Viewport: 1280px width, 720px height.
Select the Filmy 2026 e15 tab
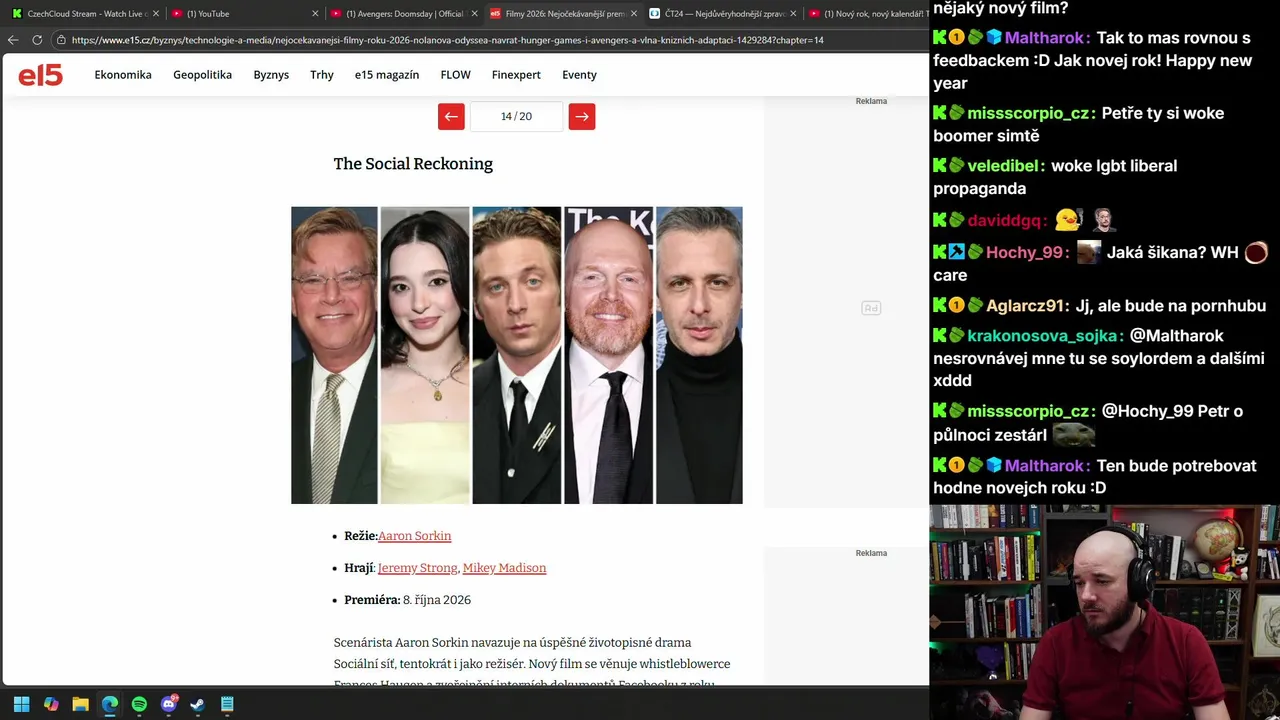(561, 14)
